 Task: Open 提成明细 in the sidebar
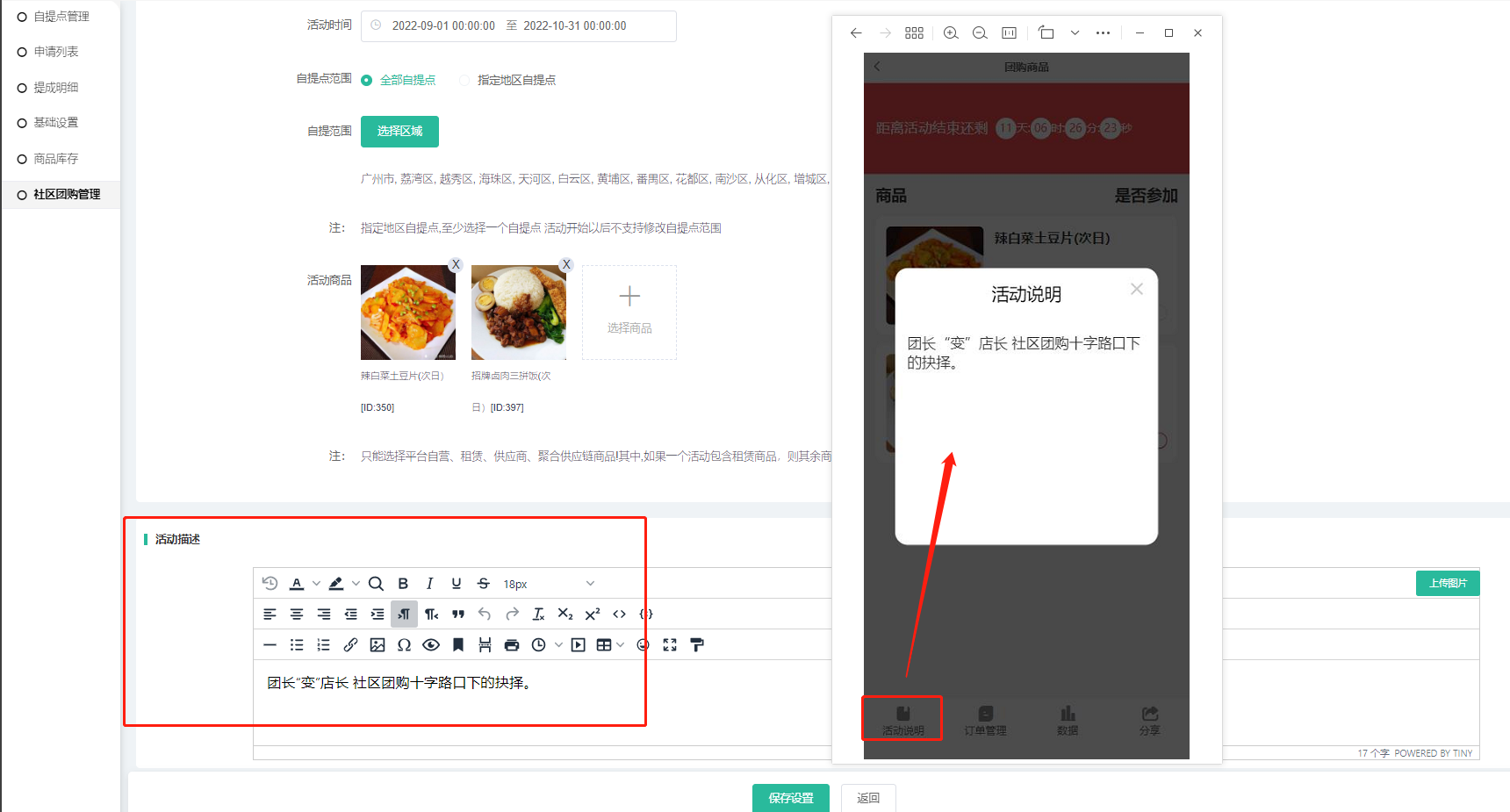pos(55,88)
